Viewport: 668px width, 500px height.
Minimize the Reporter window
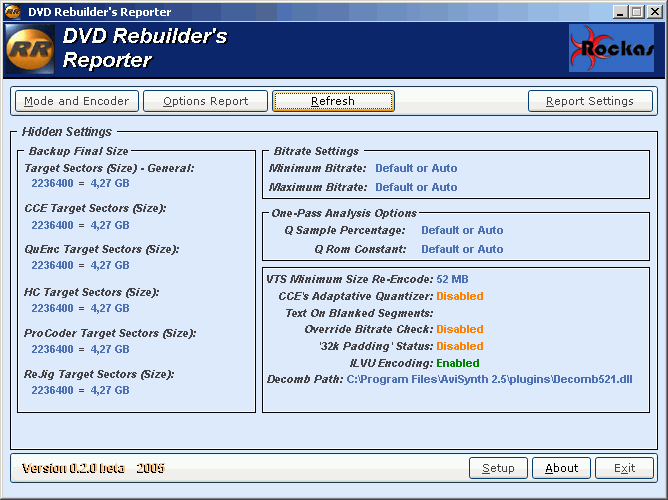click(620, 12)
